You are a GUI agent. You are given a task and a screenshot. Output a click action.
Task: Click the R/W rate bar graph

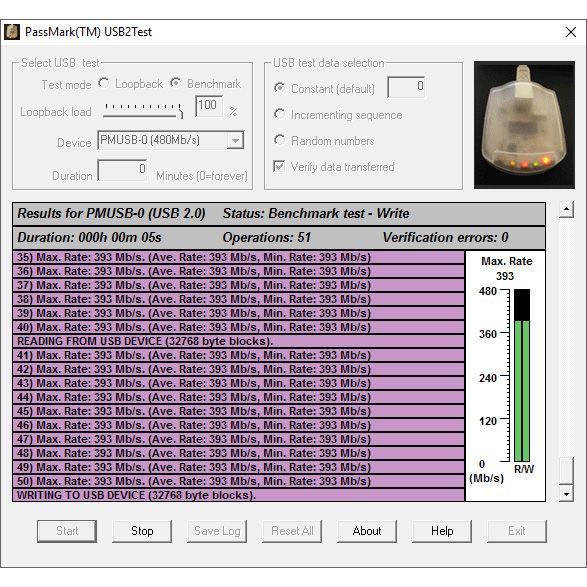tap(522, 375)
